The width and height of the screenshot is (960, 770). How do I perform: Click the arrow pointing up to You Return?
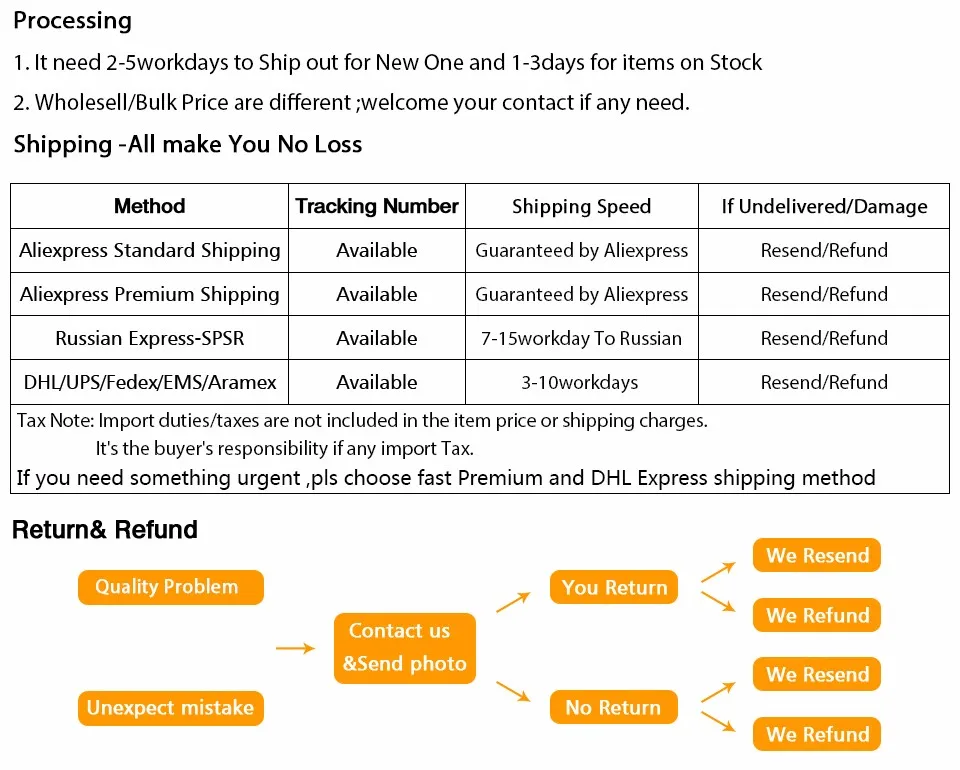point(513,602)
